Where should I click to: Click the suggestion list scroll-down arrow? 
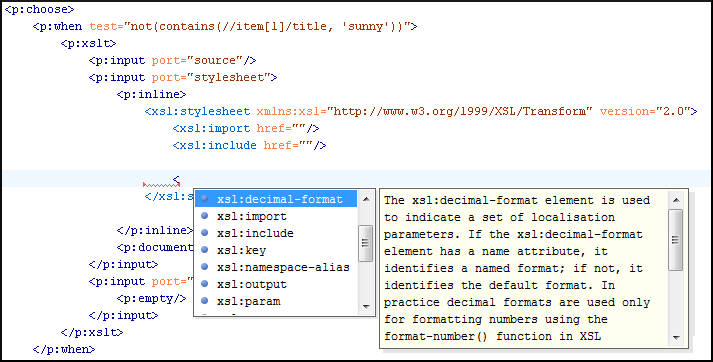[x=366, y=307]
